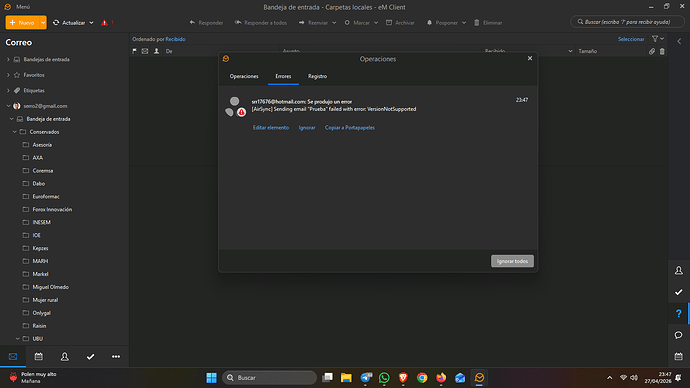Open Brave browser from the taskbar
The width and height of the screenshot is (690, 388).
403,377
